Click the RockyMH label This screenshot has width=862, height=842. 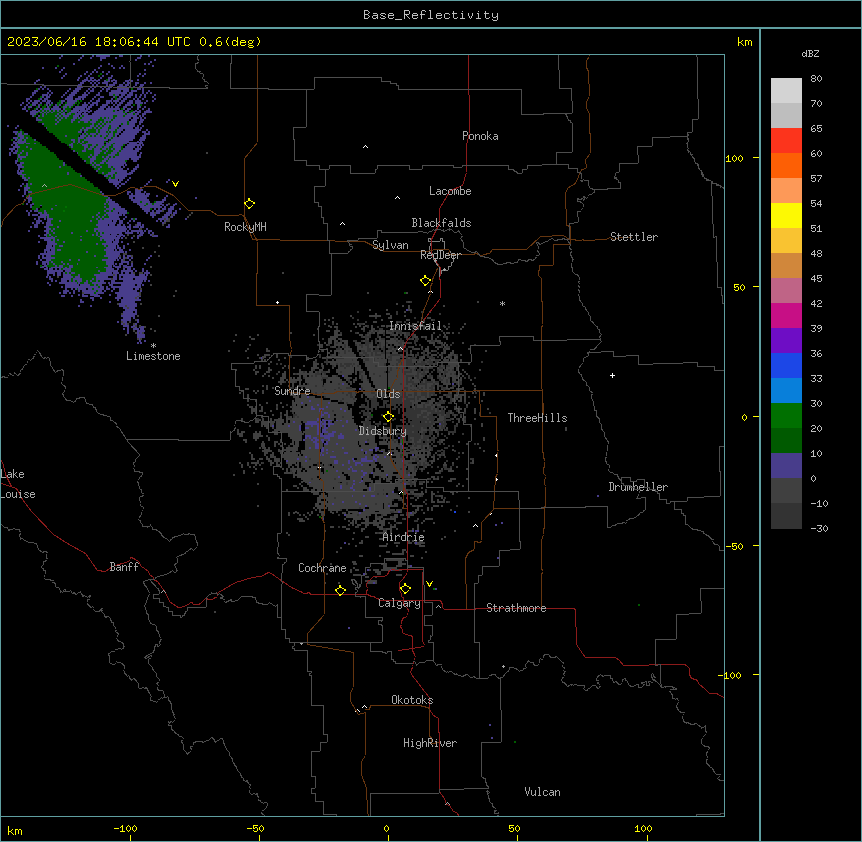coord(245,227)
